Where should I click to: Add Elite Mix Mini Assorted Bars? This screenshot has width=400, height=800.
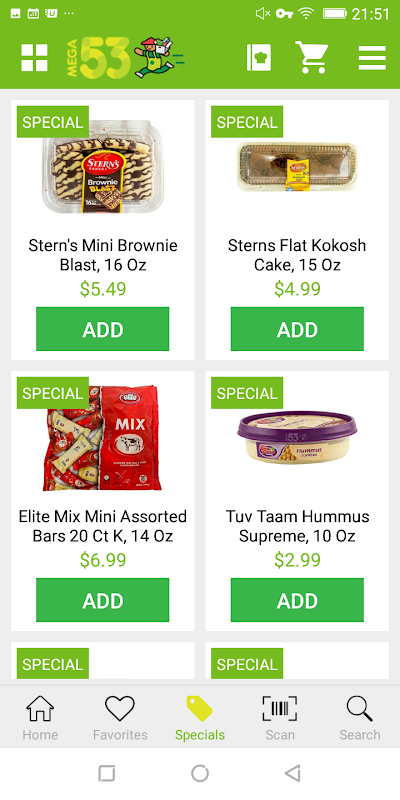click(103, 600)
